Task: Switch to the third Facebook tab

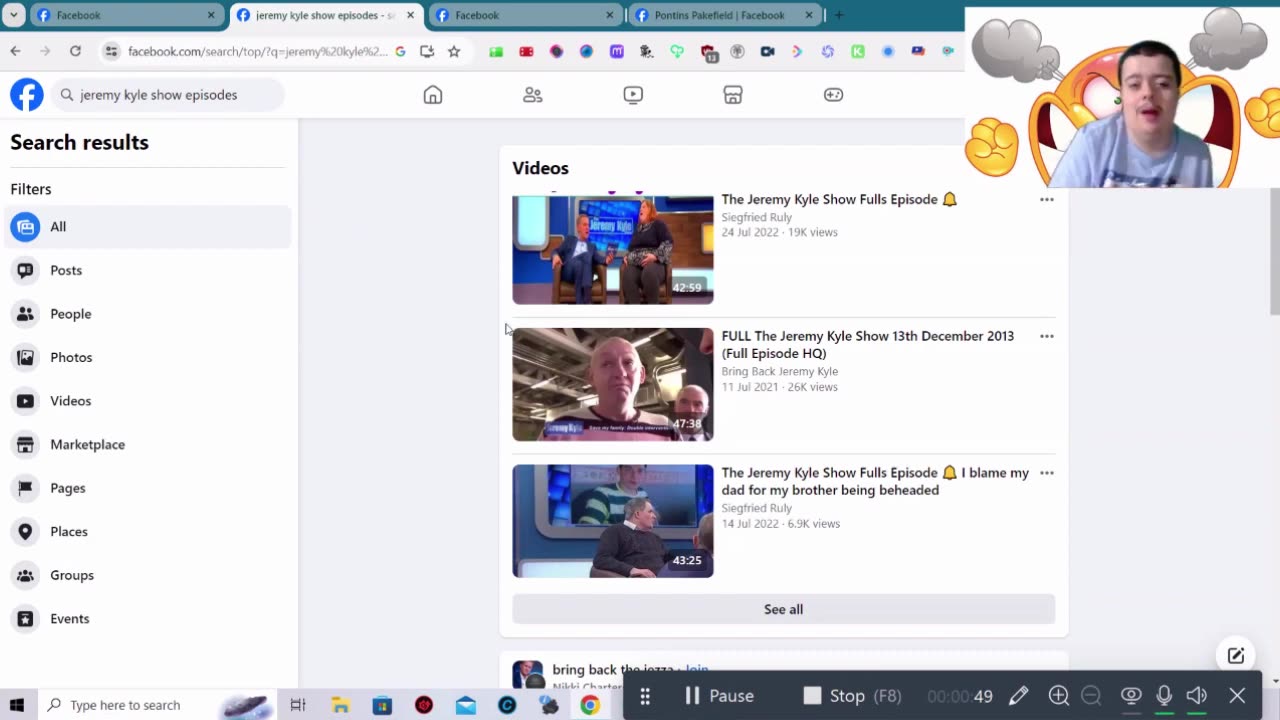Action: 525,15
